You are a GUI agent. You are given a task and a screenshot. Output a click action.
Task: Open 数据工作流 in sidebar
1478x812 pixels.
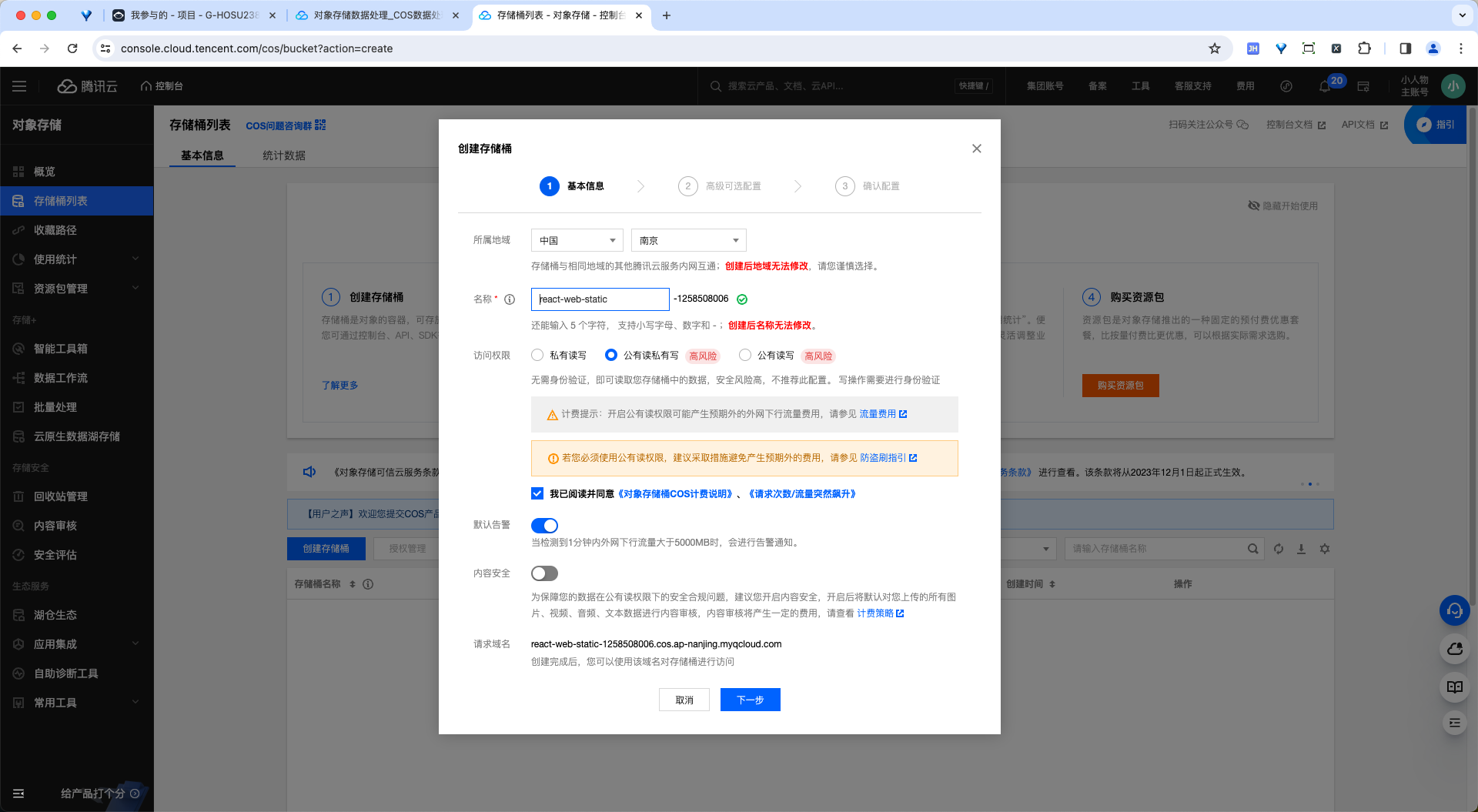(77, 378)
